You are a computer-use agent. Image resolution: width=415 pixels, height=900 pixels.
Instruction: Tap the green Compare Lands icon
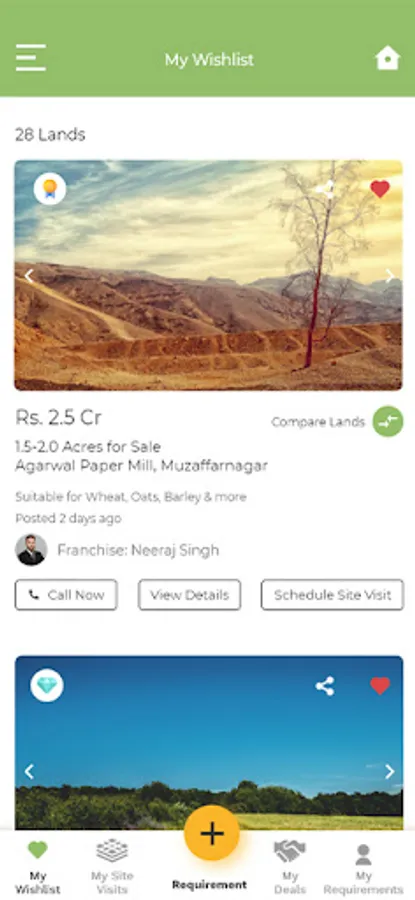[x=388, y=421]
